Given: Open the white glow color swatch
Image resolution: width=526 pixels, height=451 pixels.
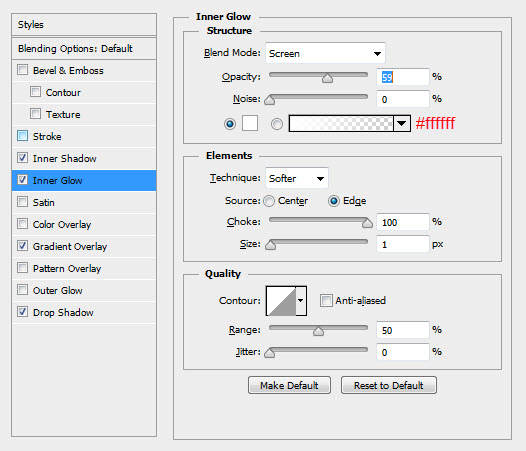Looking at the screenshot, I should coord(250,123).
